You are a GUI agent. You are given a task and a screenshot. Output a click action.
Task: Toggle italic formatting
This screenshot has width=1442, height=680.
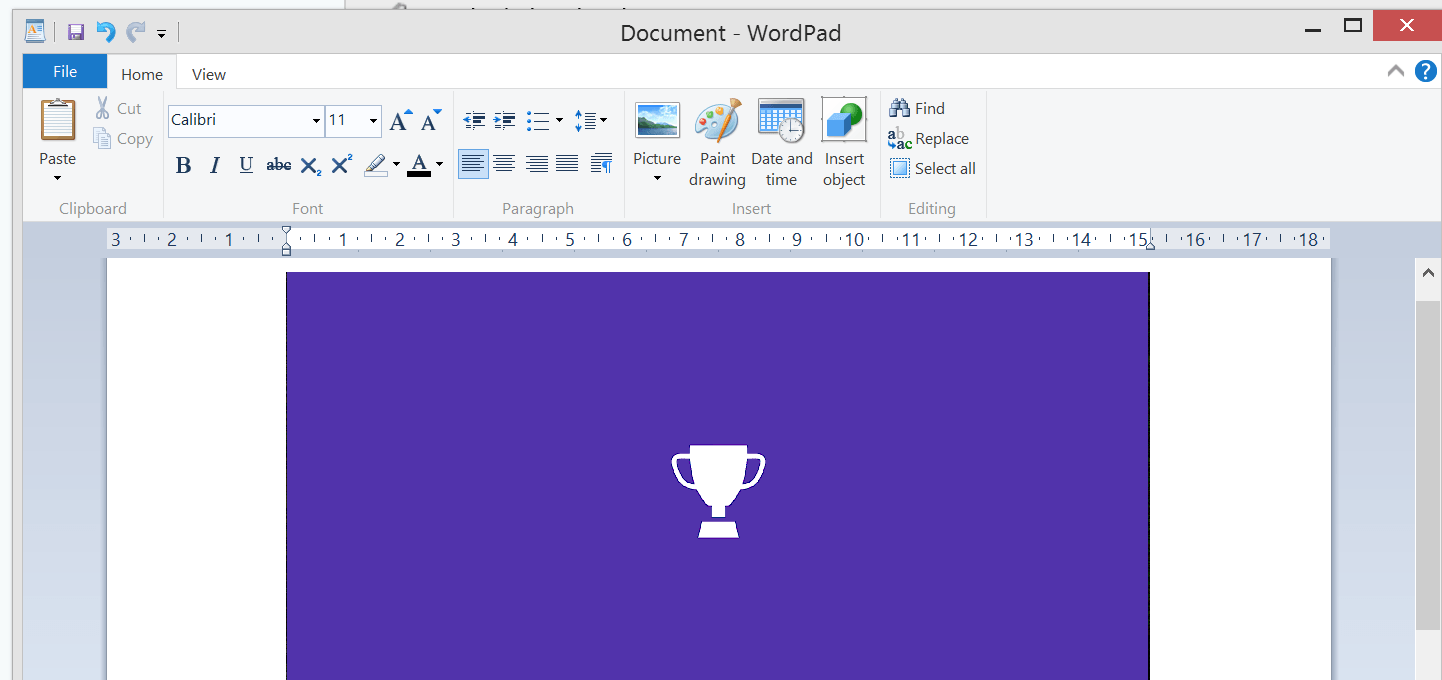pos(214,164)
